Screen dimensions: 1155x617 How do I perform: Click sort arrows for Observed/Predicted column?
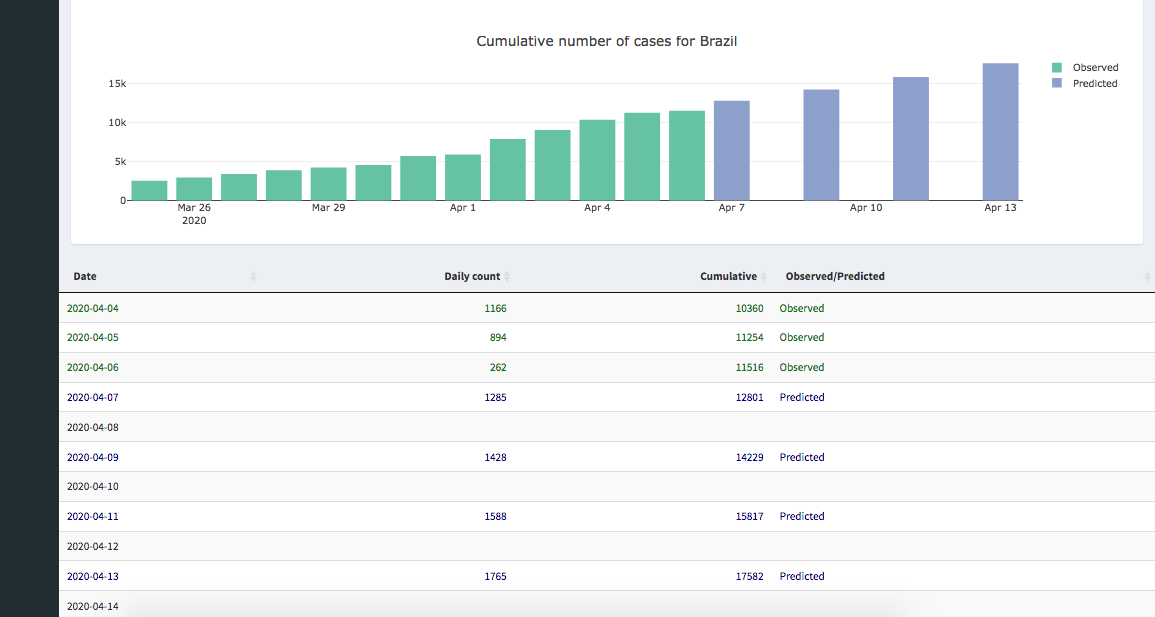point(1147,277)
